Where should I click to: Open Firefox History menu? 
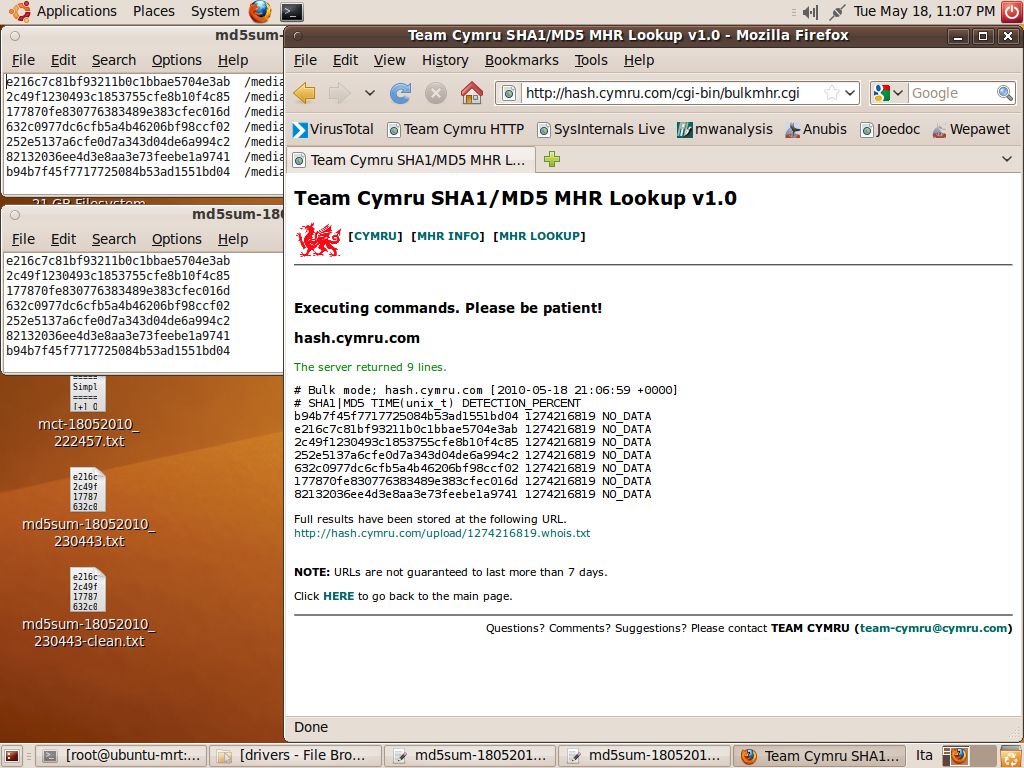[445, 60]
